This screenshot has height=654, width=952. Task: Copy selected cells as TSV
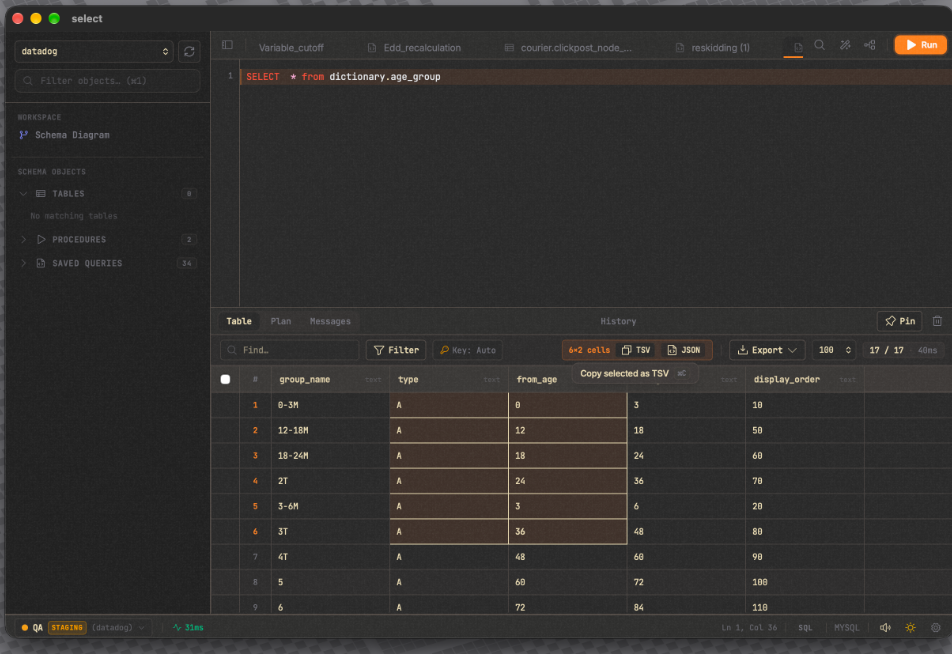pos(636,350)
